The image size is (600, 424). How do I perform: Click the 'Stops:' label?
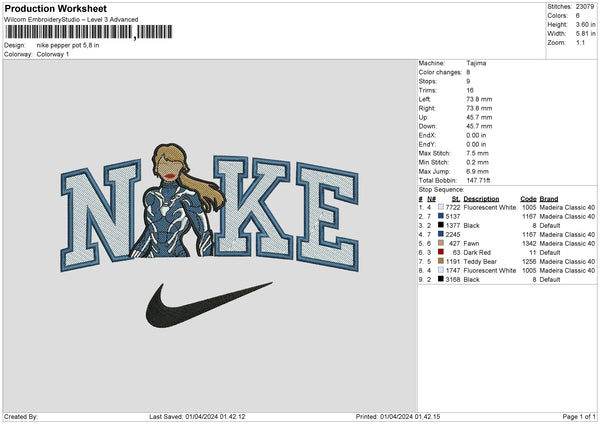(427, 81)
